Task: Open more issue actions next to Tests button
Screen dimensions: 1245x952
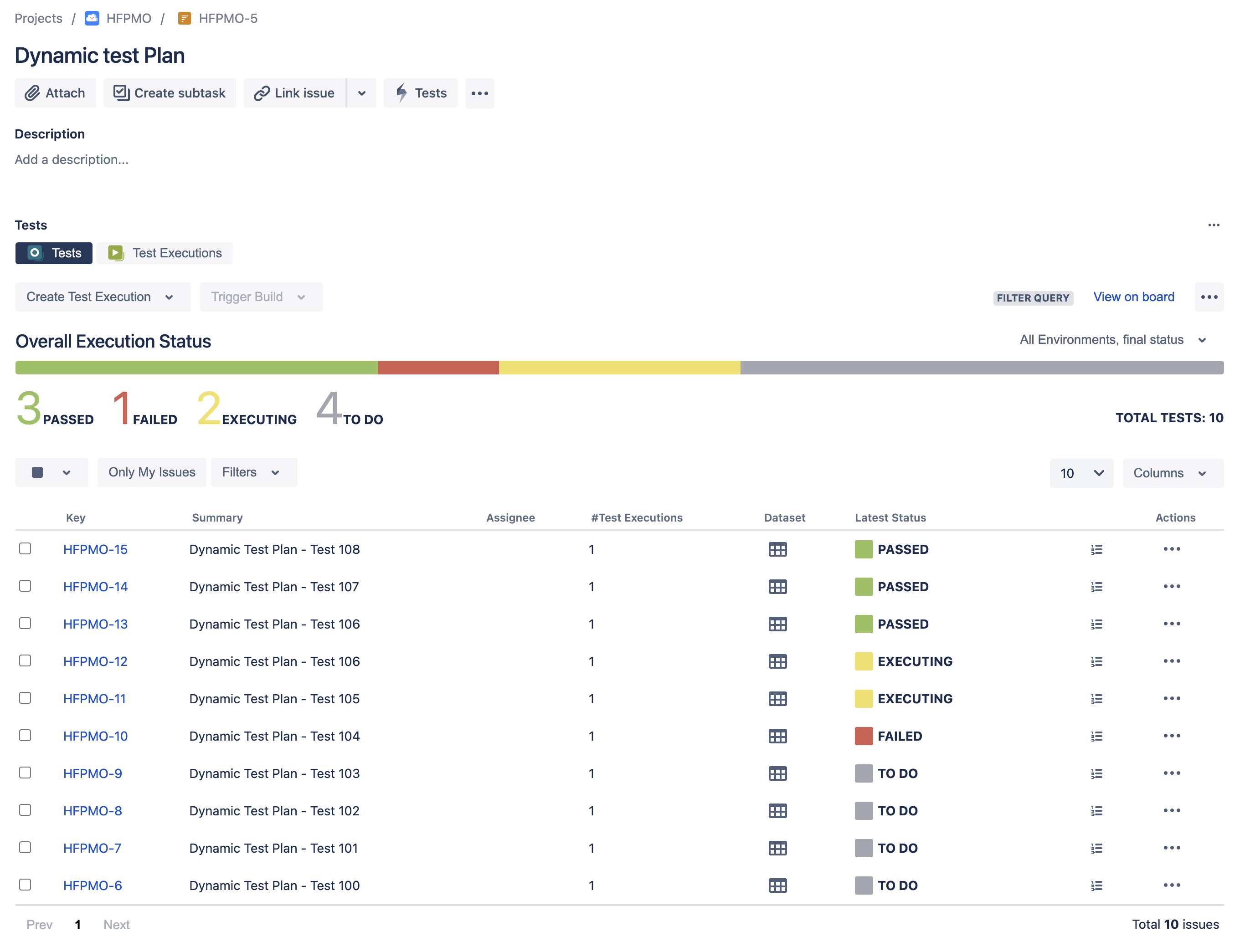Action: 479,93
